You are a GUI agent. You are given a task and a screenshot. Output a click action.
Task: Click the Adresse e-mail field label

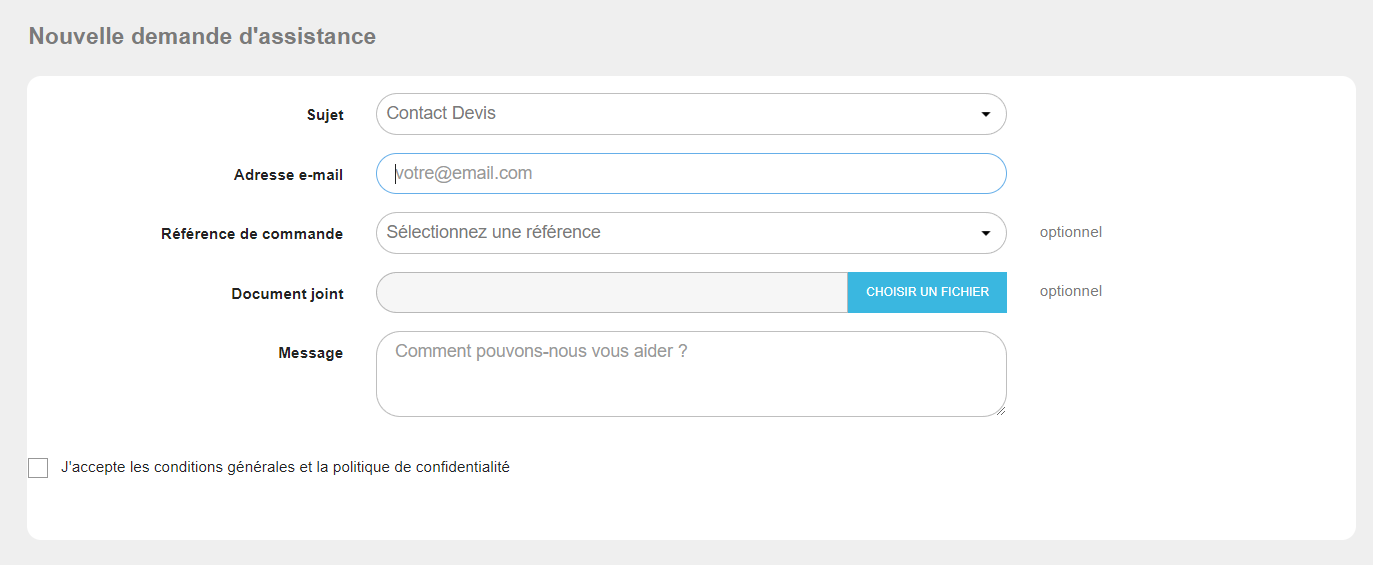pyautogui.click(x=288, y=175)
